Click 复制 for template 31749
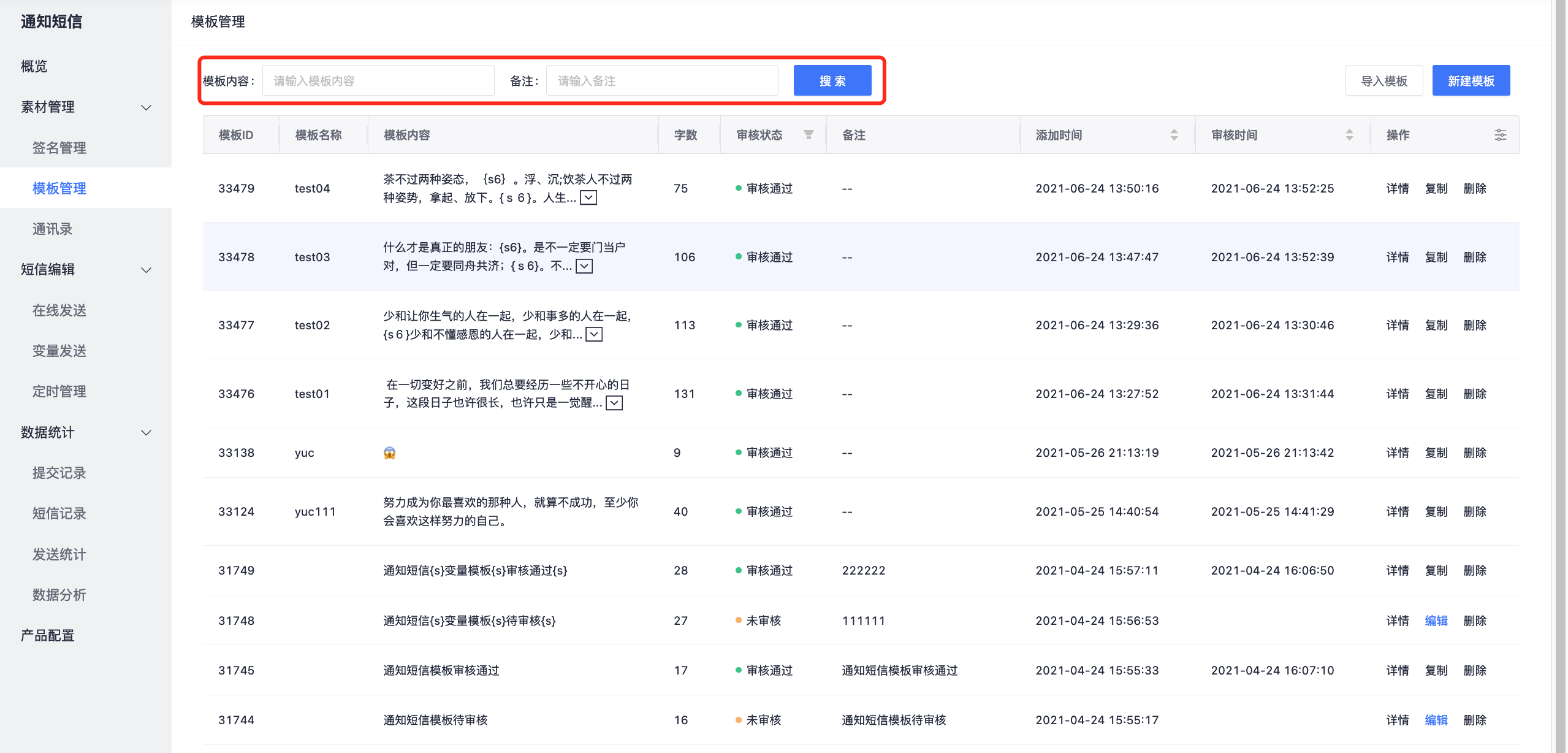The width and height of the screenshot is (1568, 753). click(x=1436, y=570)
